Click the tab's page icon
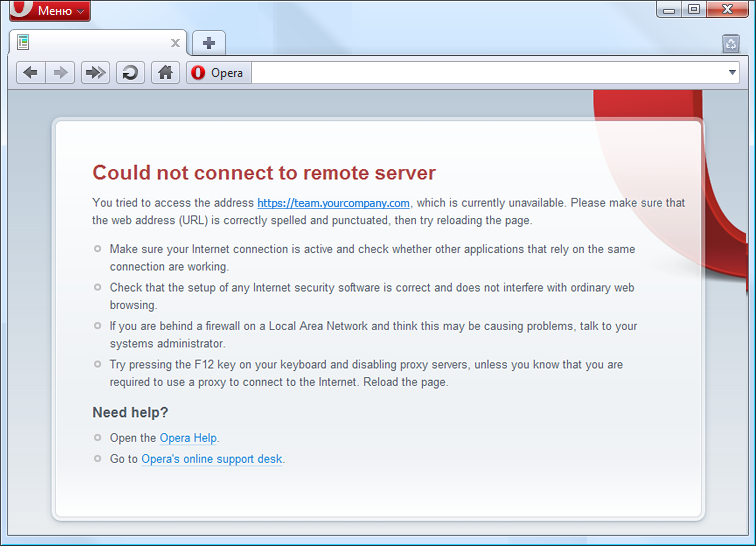Image resolution: width=756 pixels, height=546 pixels. 23,42
